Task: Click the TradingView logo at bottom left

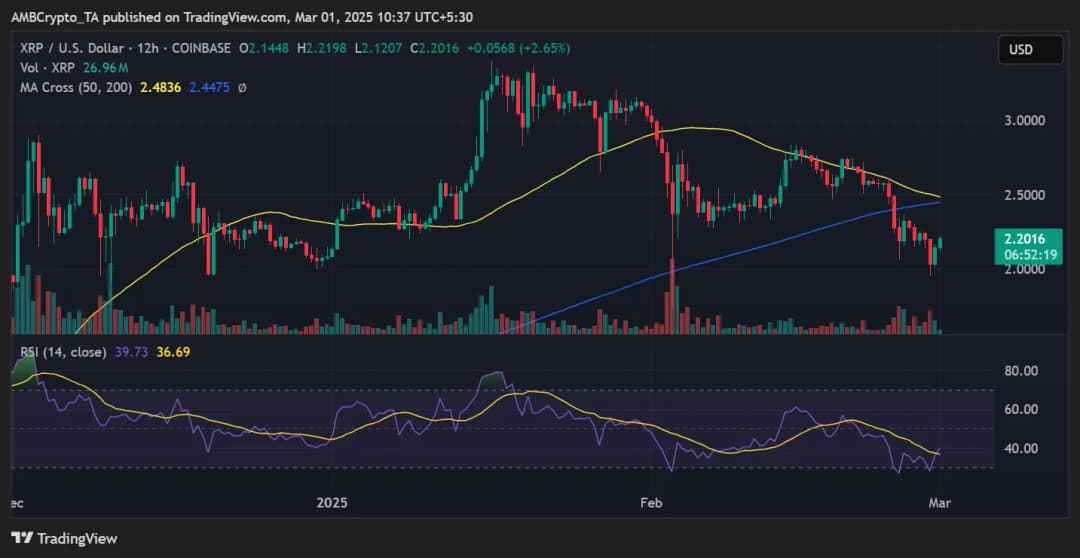Action: point(64,539)
